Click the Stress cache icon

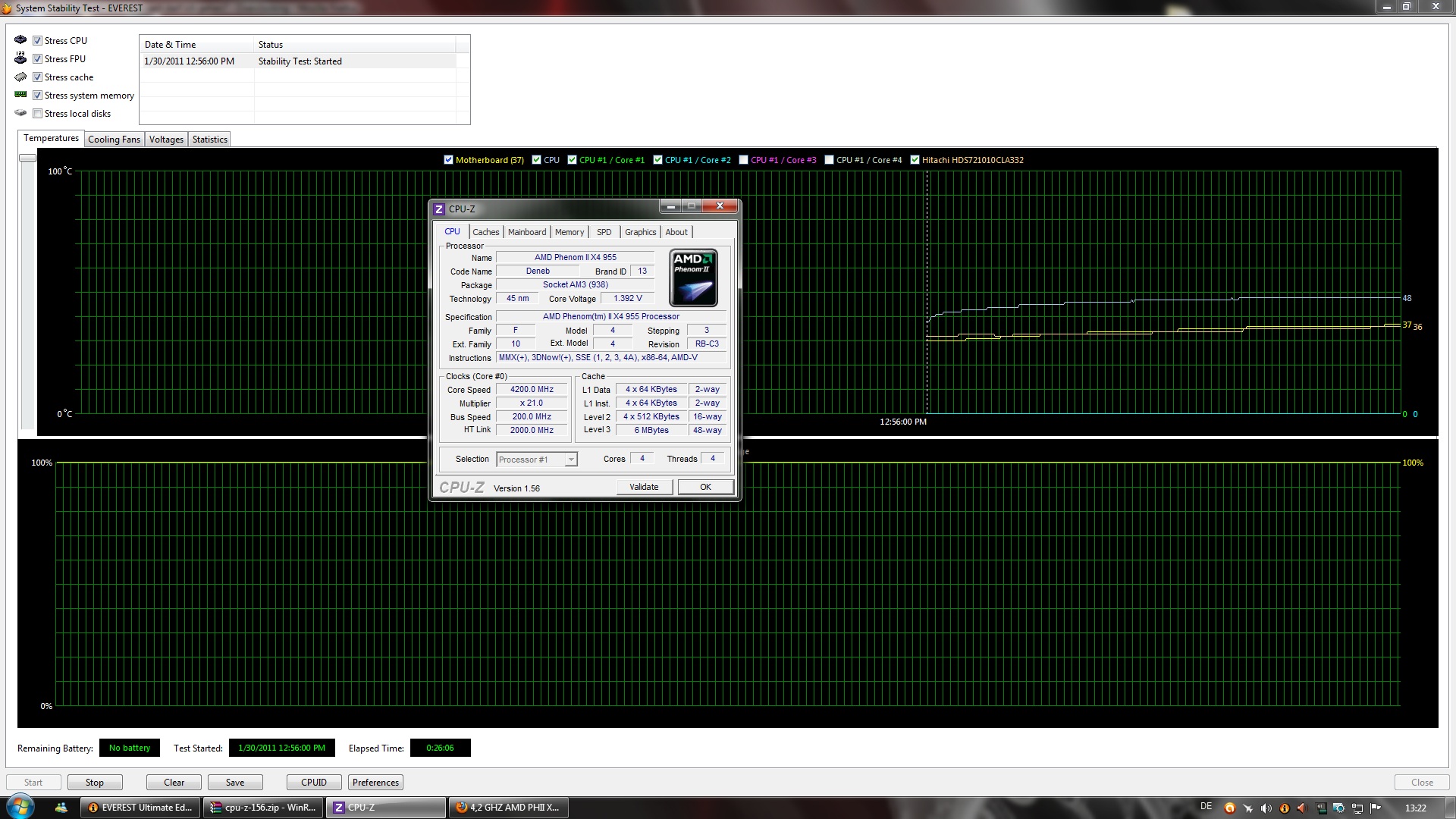click(20, 77)
